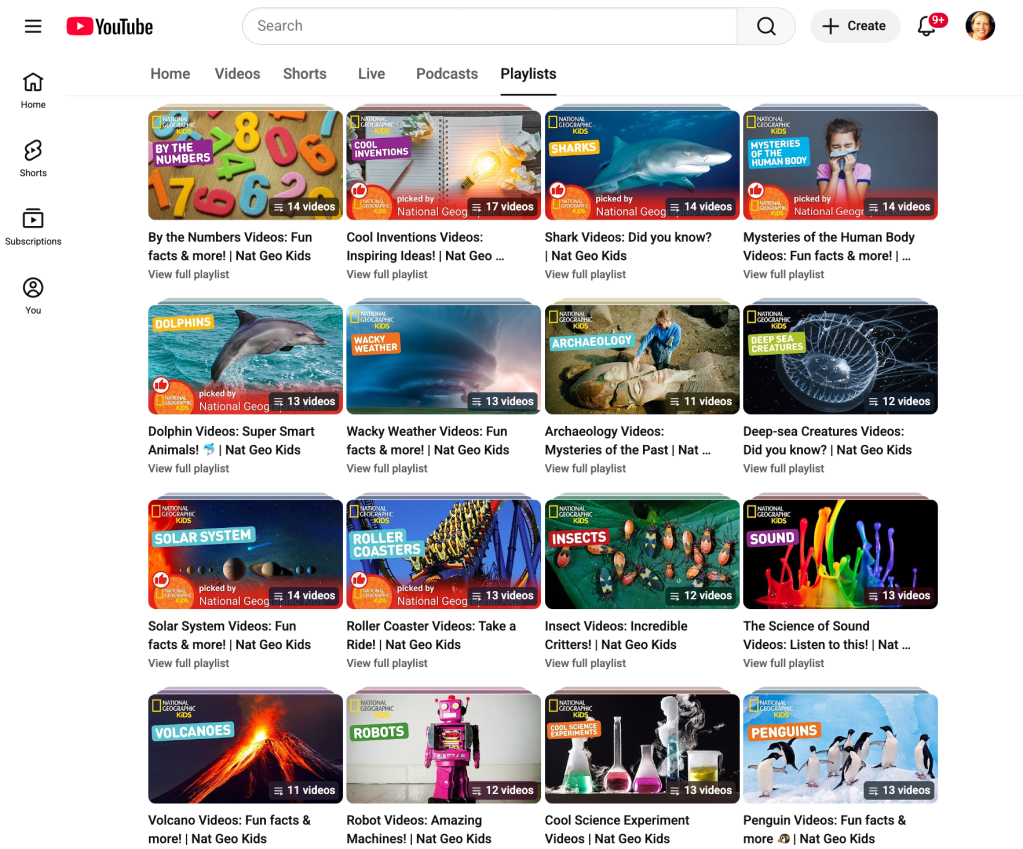The image size is (1023, 849).
Task: Open the Volcanoes playlist thumbnail
Action: (245, 748)
